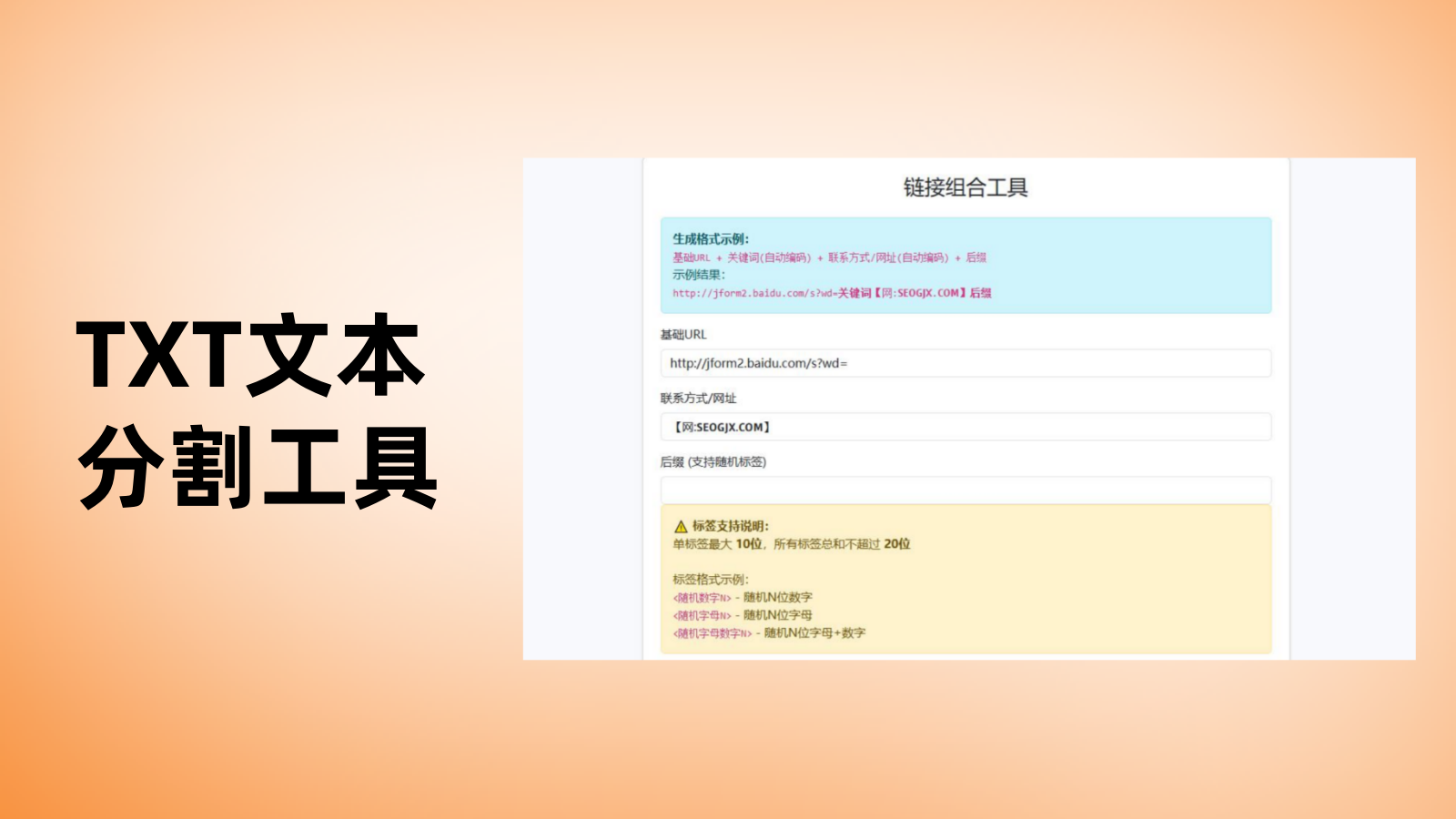The image size is (1456, 819).
Task: Click the warning triangle icon beside 标签支持说明
Action: (x=681, y=526)
